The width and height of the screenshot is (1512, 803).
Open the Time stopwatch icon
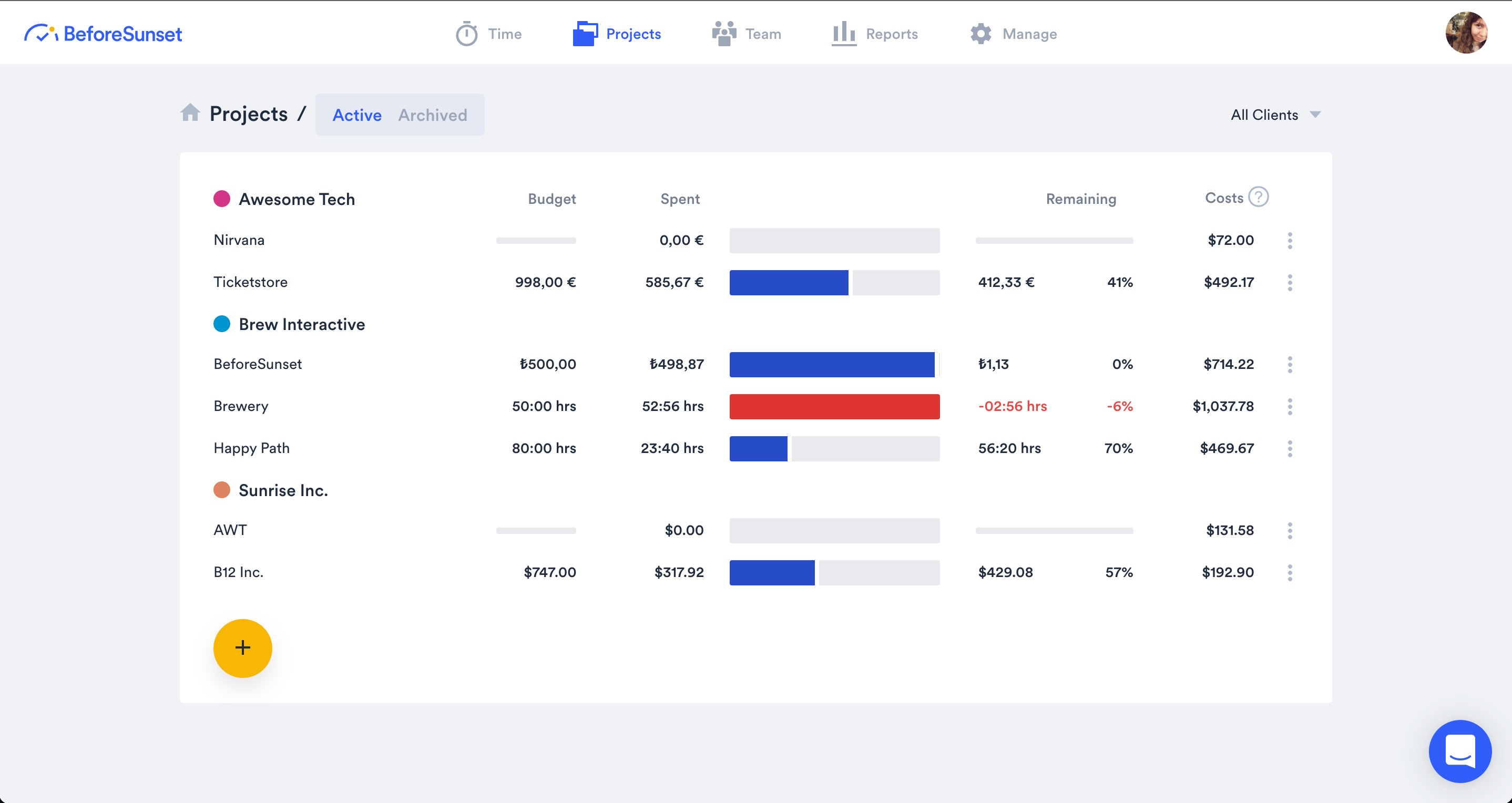tap(467, 34)
